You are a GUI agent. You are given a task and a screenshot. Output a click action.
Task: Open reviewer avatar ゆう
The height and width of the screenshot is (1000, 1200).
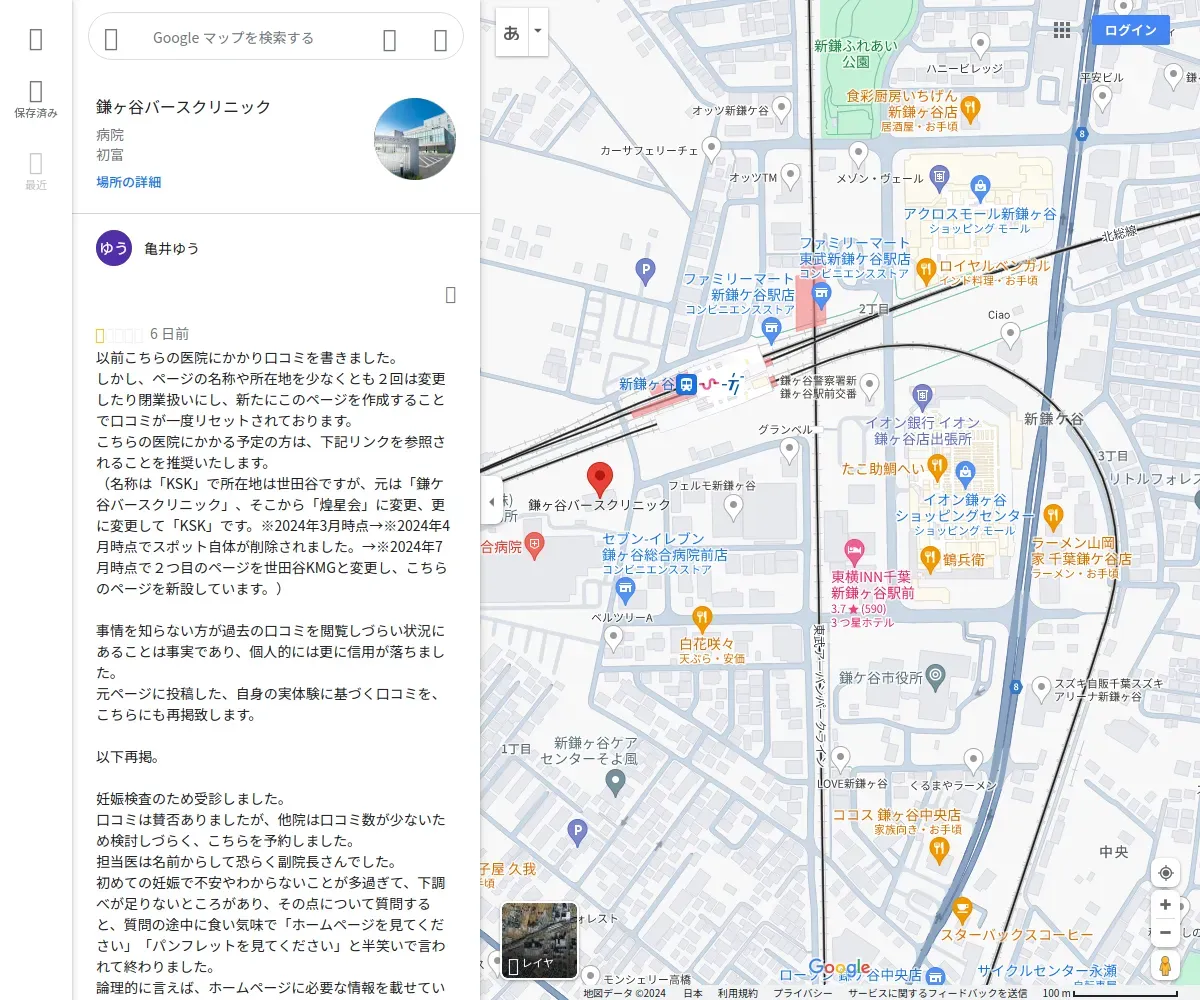tap(114, 248)
